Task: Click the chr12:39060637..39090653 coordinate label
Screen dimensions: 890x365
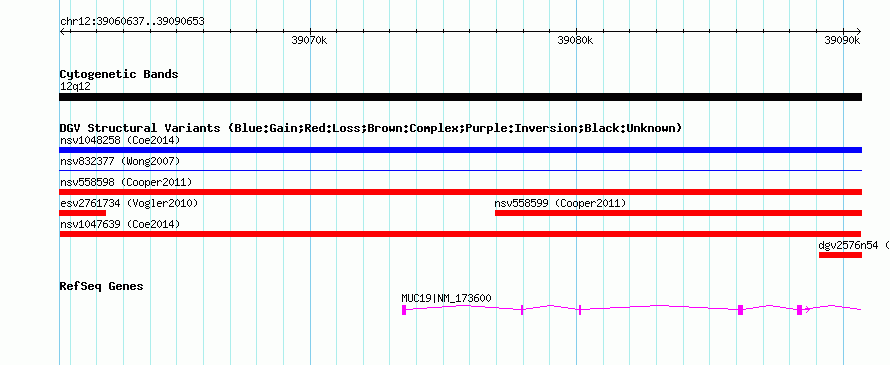Action: point(132,22)
